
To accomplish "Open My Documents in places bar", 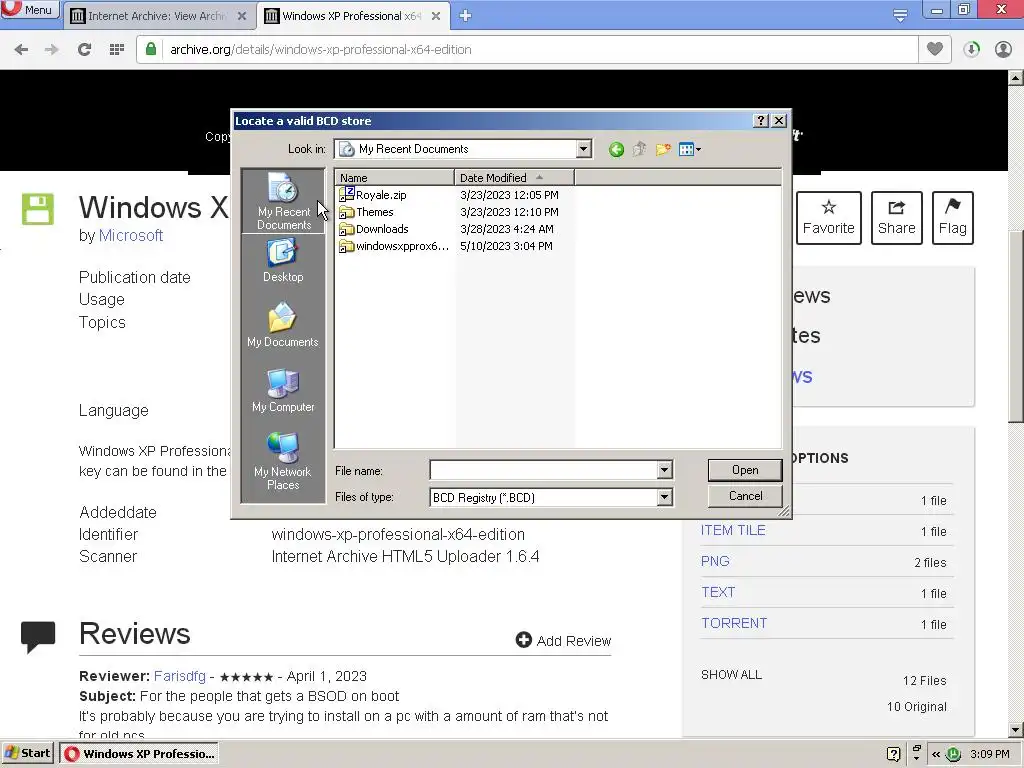I will point(283,325).
